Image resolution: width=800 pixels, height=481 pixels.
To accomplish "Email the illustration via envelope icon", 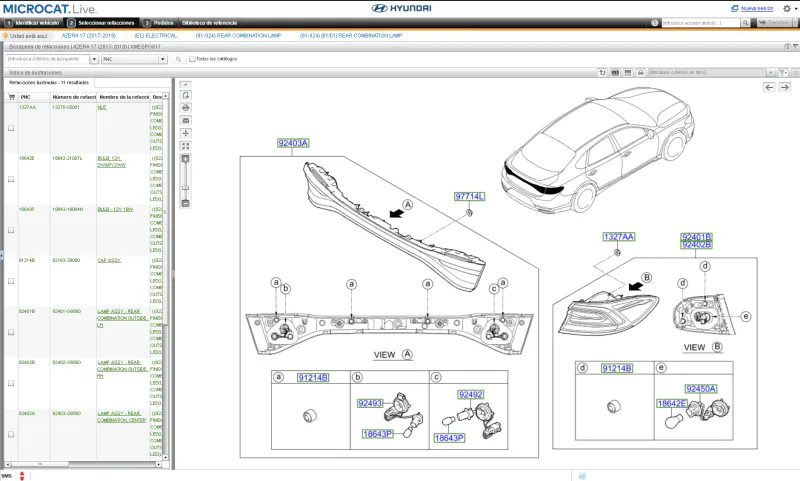I will click(x=185, y=120).
